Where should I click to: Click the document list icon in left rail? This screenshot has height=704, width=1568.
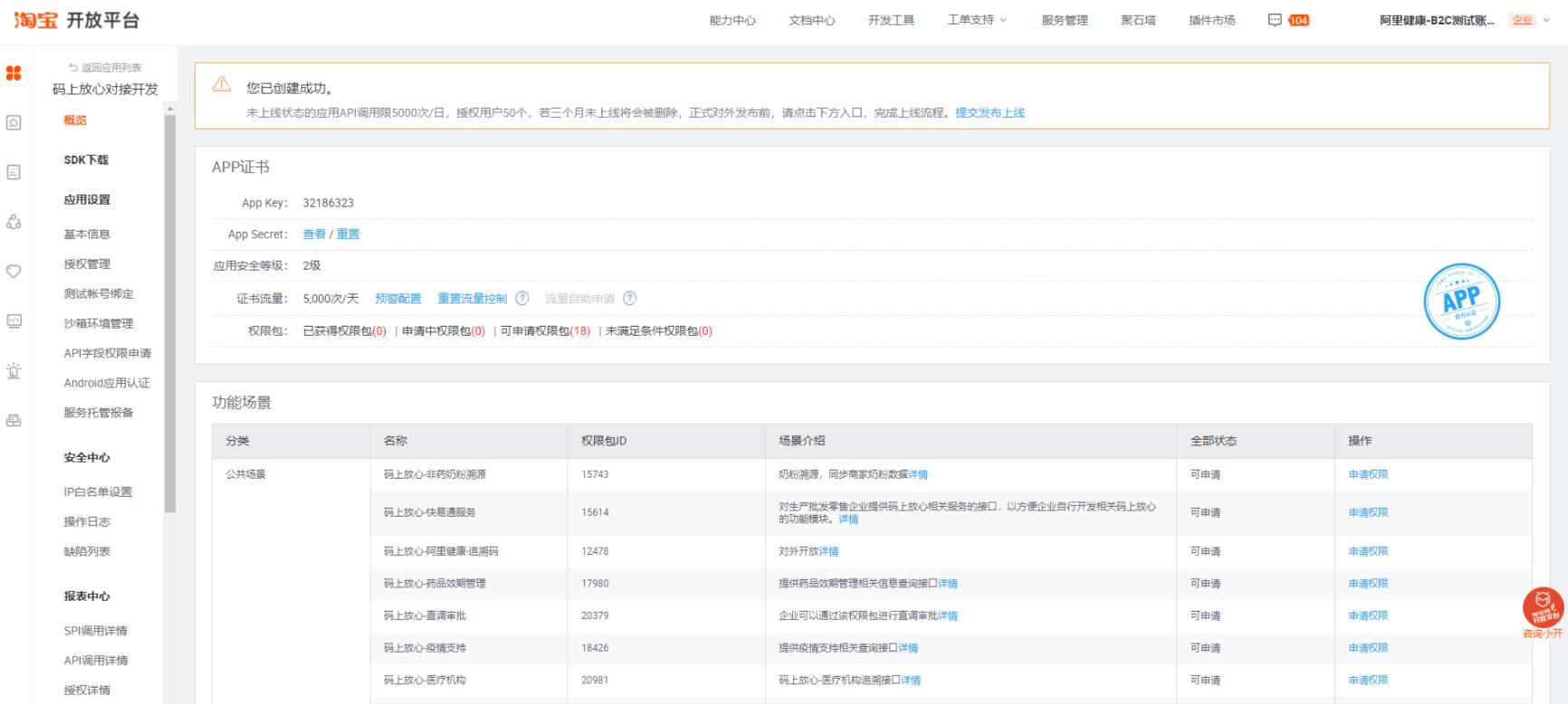tap(14, 172)
